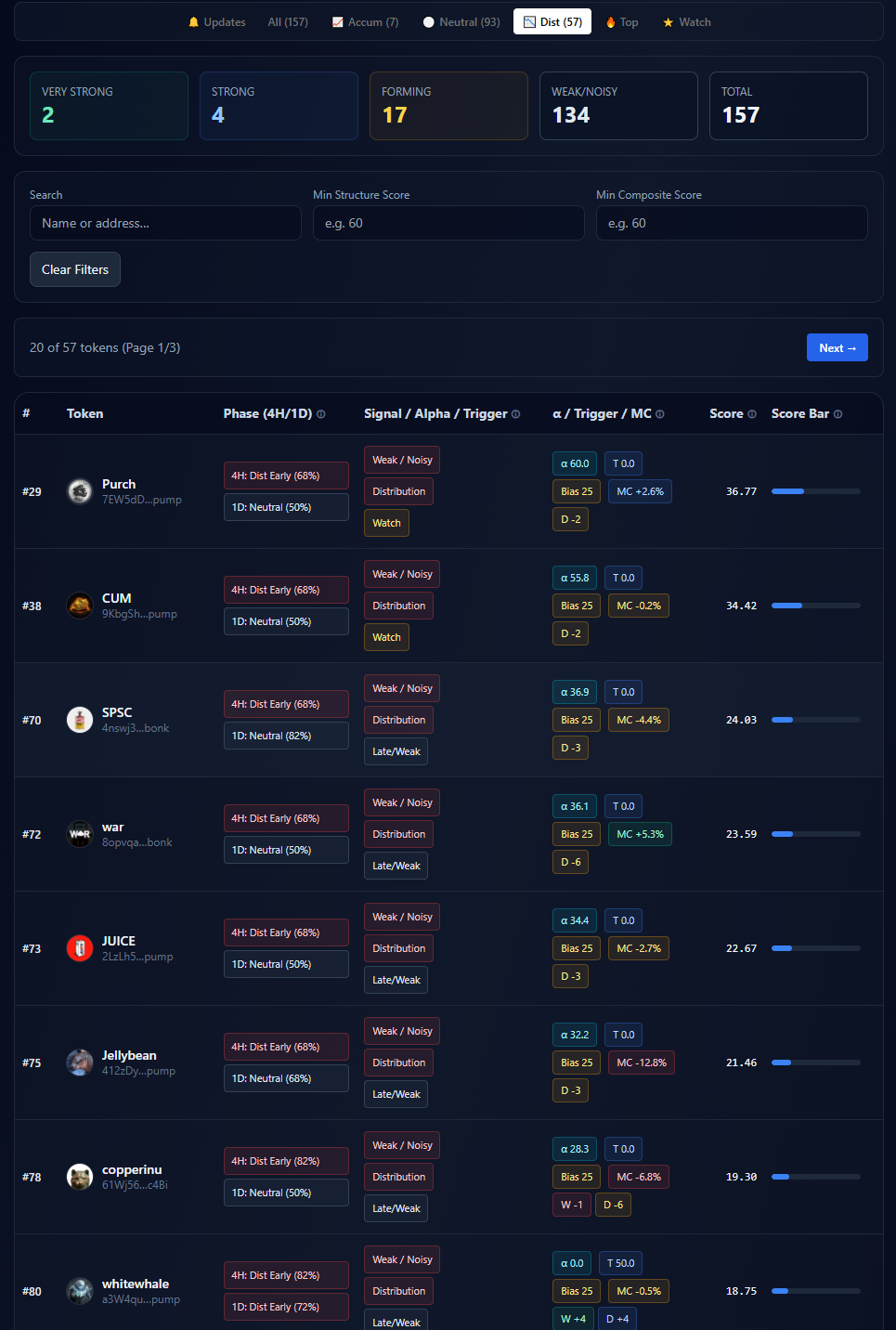Switch to the All (157) tab
Viewport: 896px width, 1330px height.
(288, 22)
